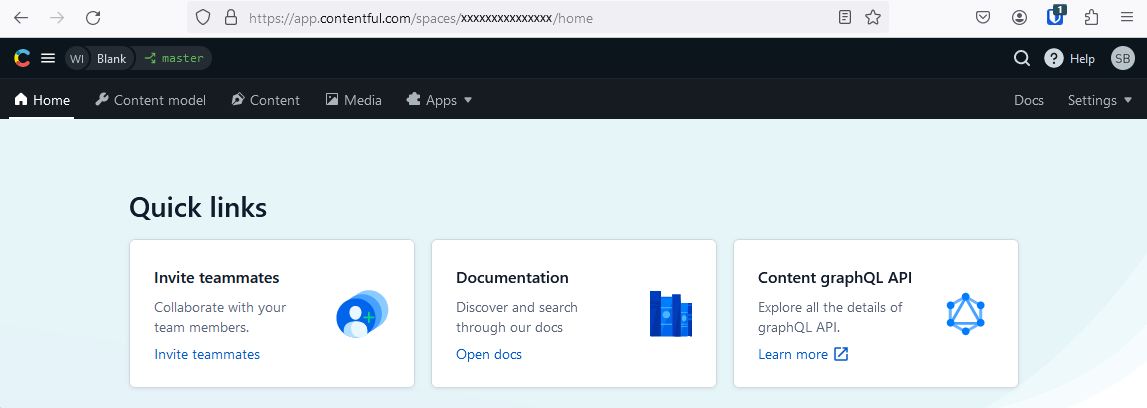Click the Open docs link
Image resolution: width=1147 pixels, height=408 pixels.
click(489, 355)
